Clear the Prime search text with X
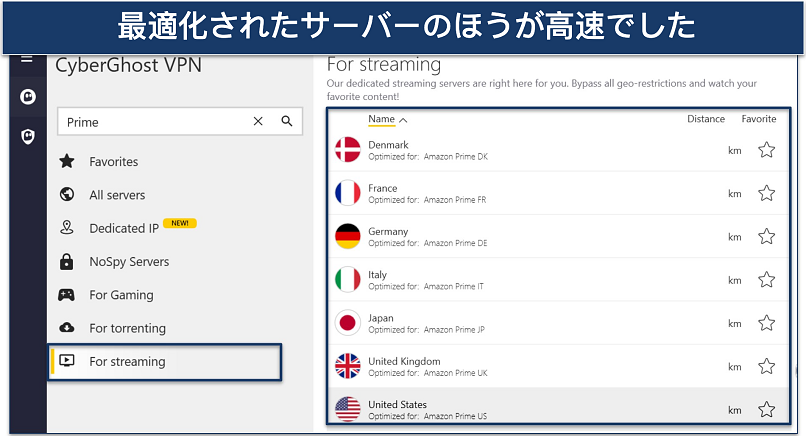 pyautogui.click(x=258, y=122)
